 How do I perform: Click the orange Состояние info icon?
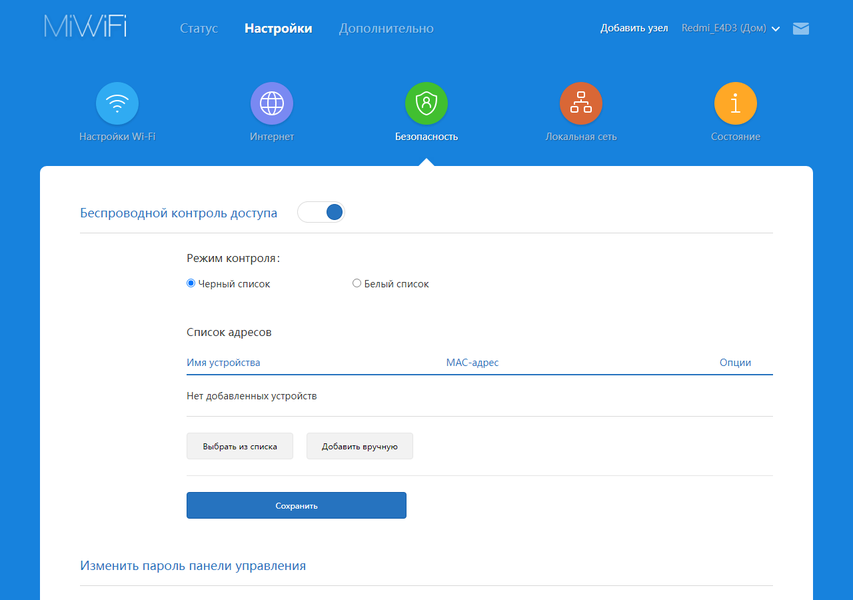pyautogui.click(x=735, y=103)
